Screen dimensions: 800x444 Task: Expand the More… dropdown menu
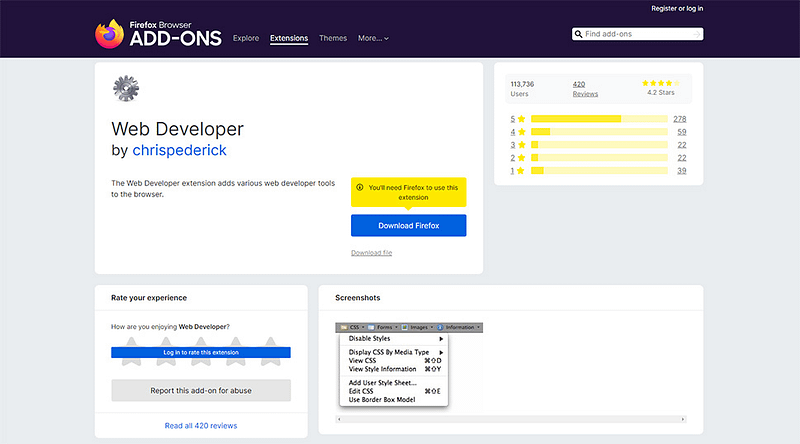point(373,38)
